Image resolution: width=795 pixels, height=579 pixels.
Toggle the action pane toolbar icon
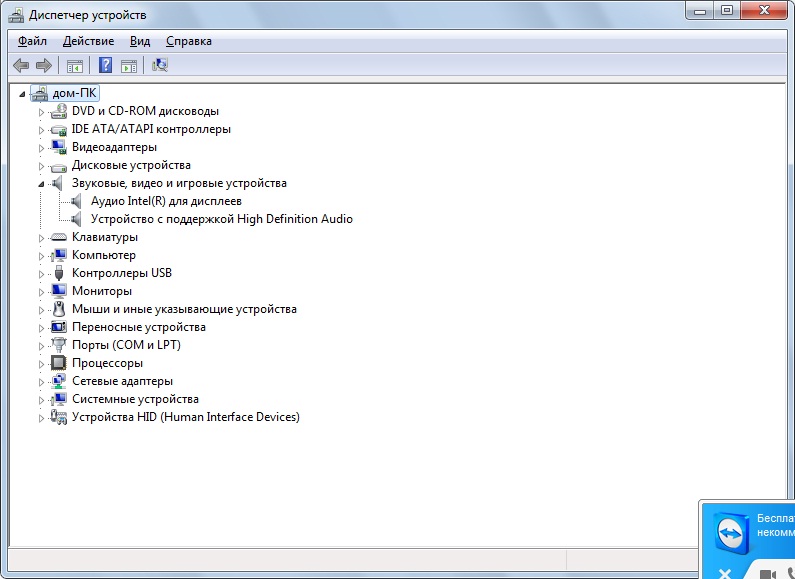(x=129, y=65)
